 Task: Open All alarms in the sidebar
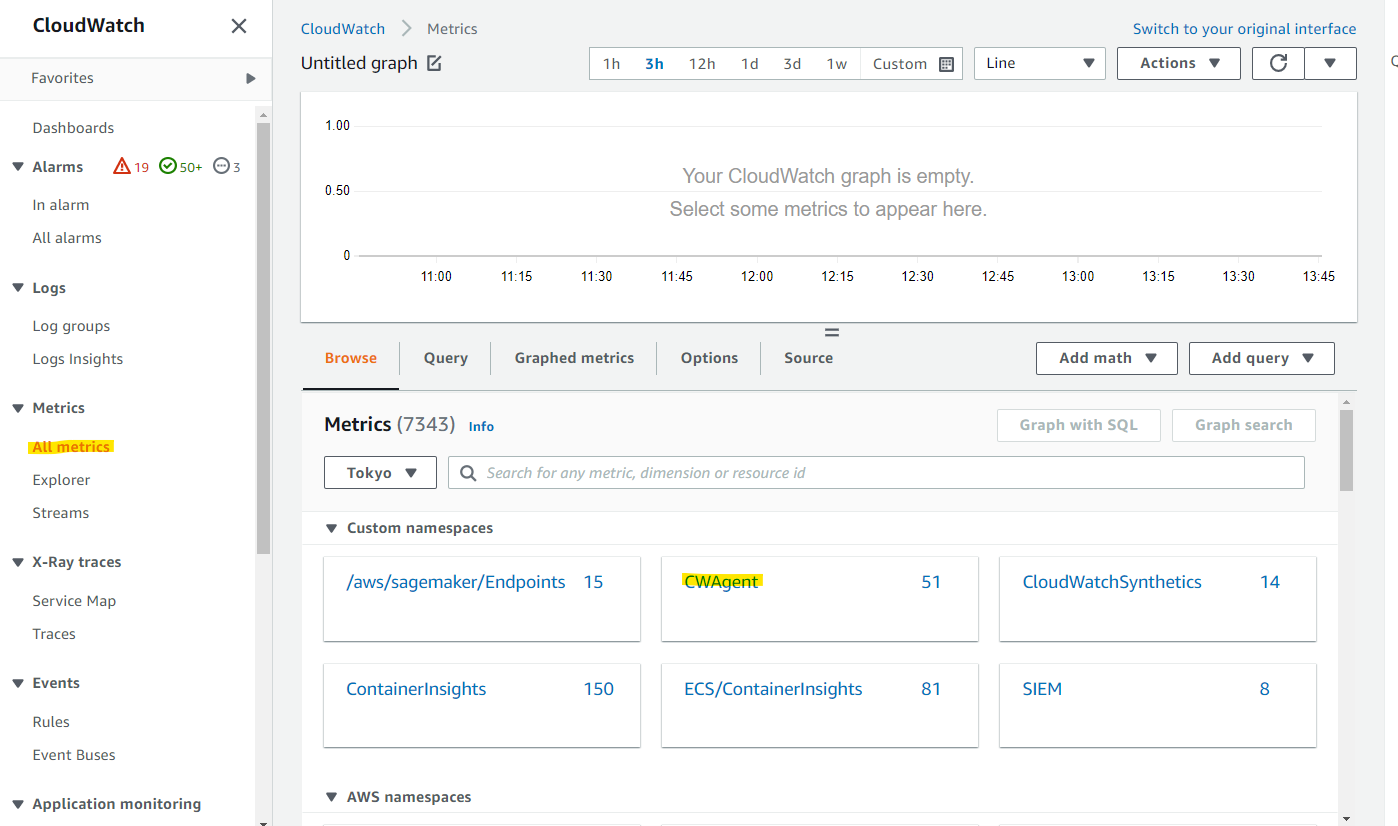pos(67,238)
